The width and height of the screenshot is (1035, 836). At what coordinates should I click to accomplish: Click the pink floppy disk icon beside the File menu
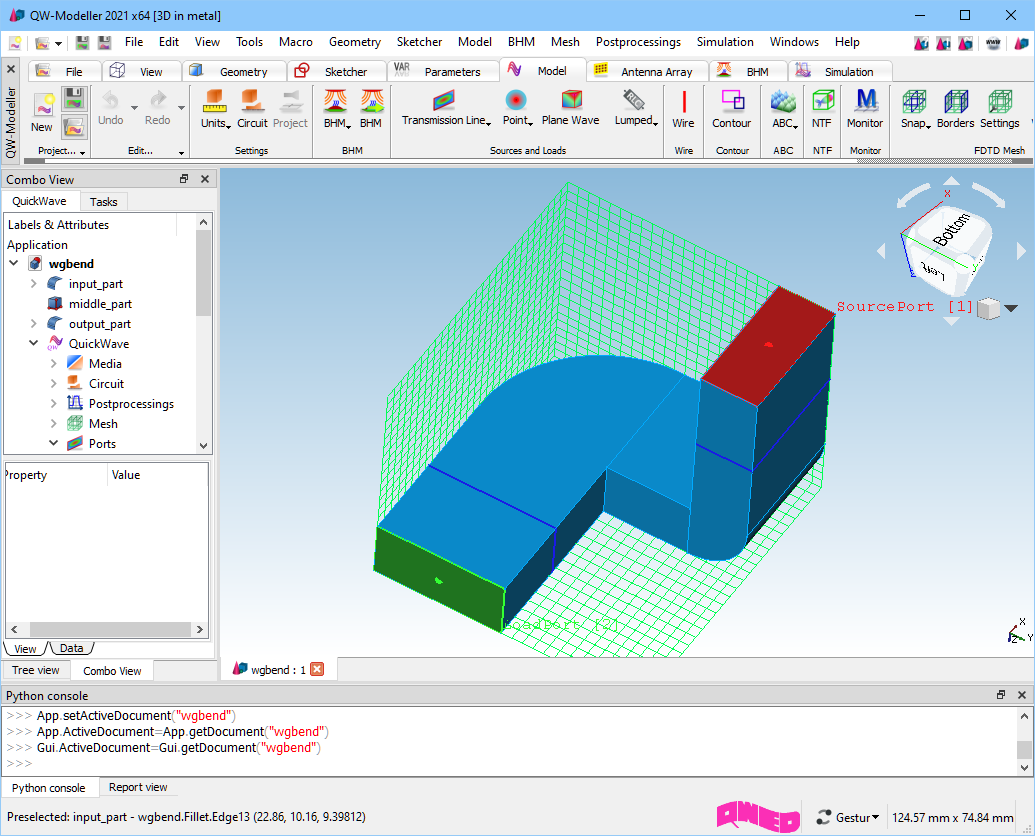(104, 43)
